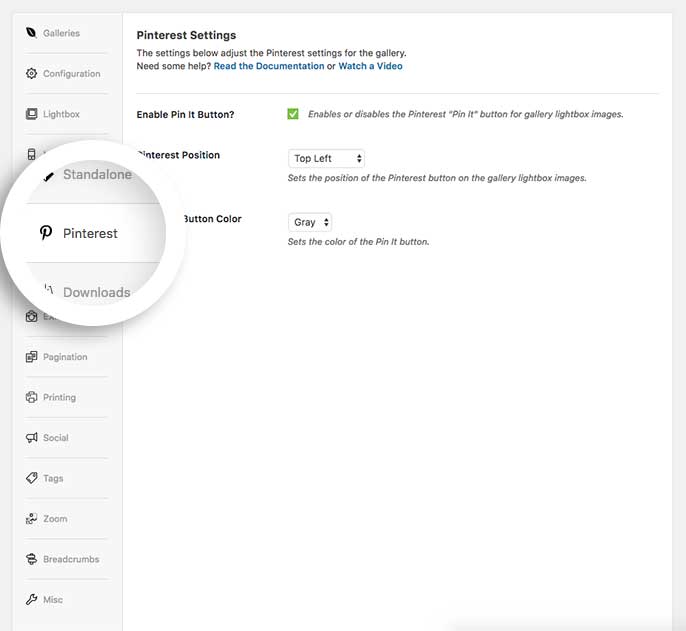Open the Tags settings tab
This screenshot has width=686, height=631.
click(53, 478)
